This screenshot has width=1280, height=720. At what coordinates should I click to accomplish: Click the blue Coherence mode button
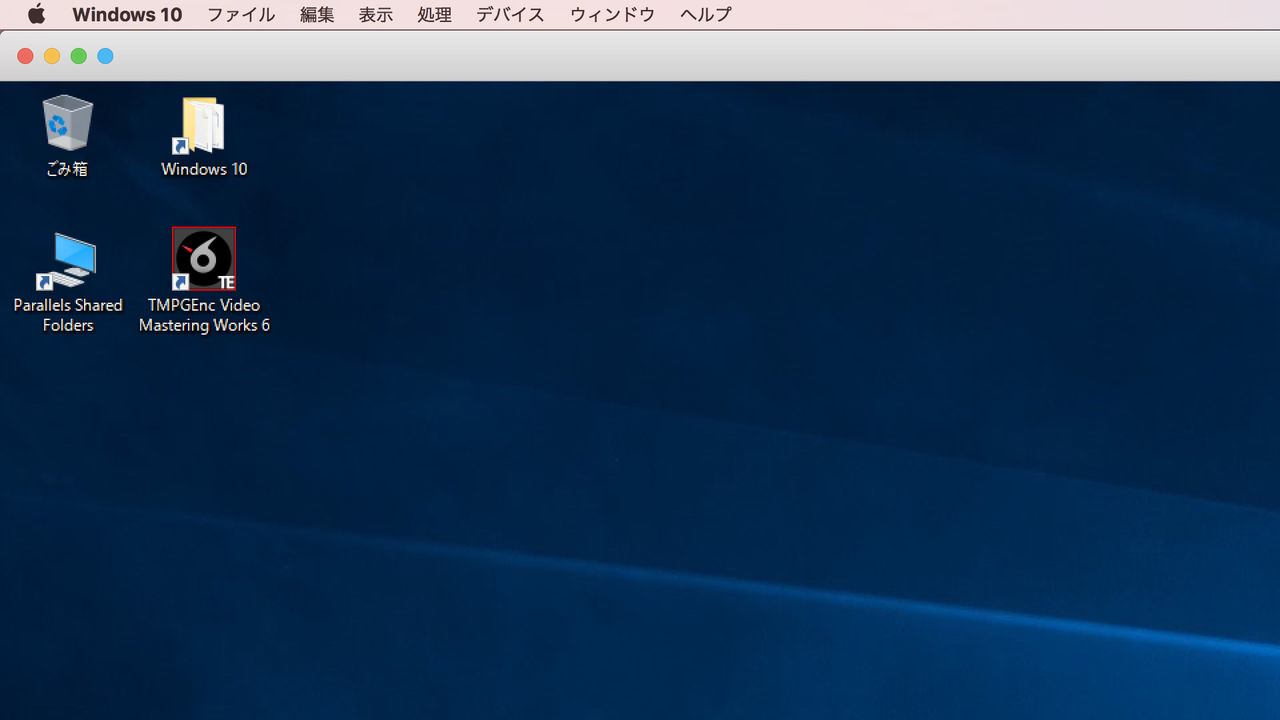click(105, 56)
